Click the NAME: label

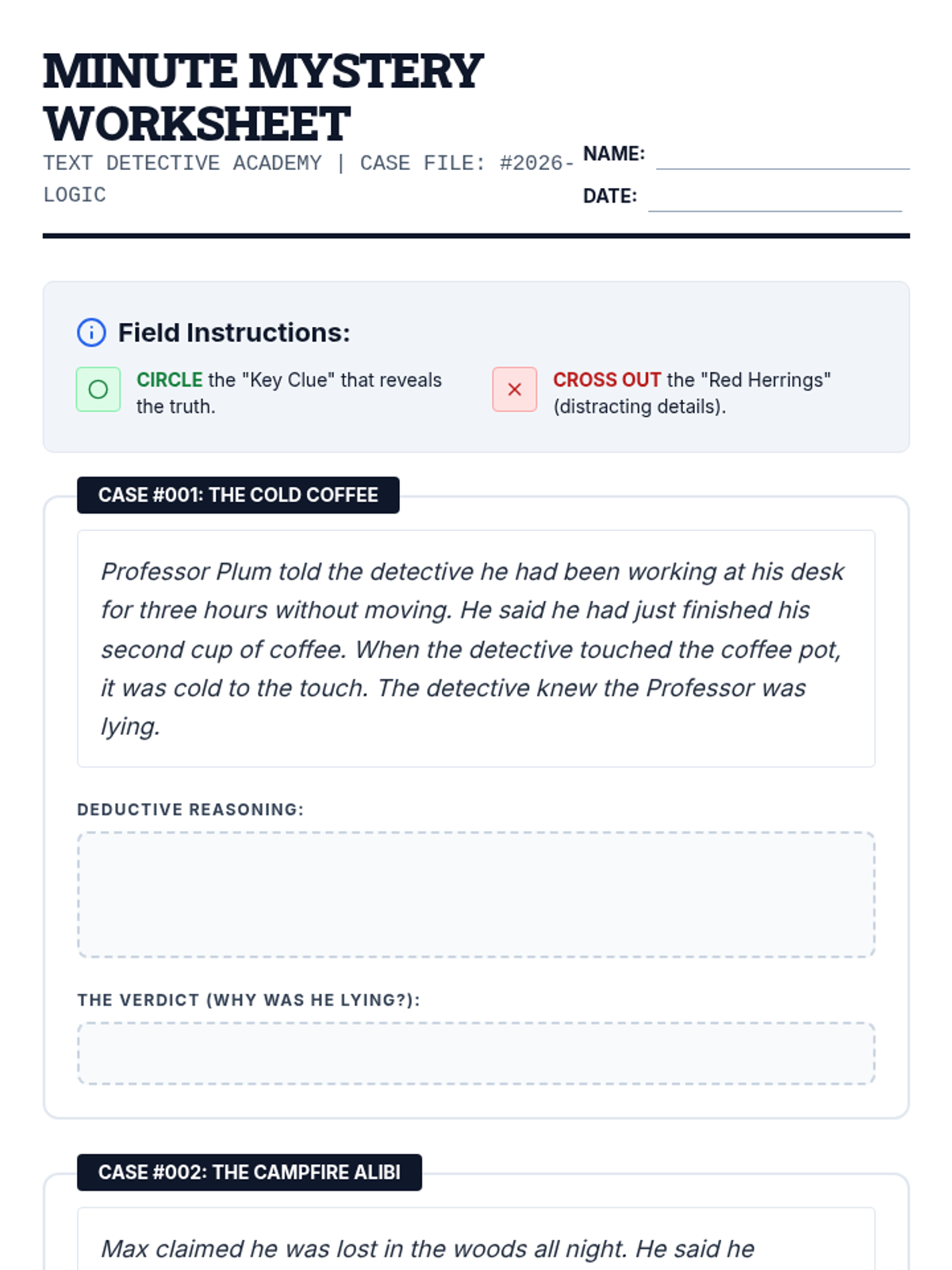614,154
